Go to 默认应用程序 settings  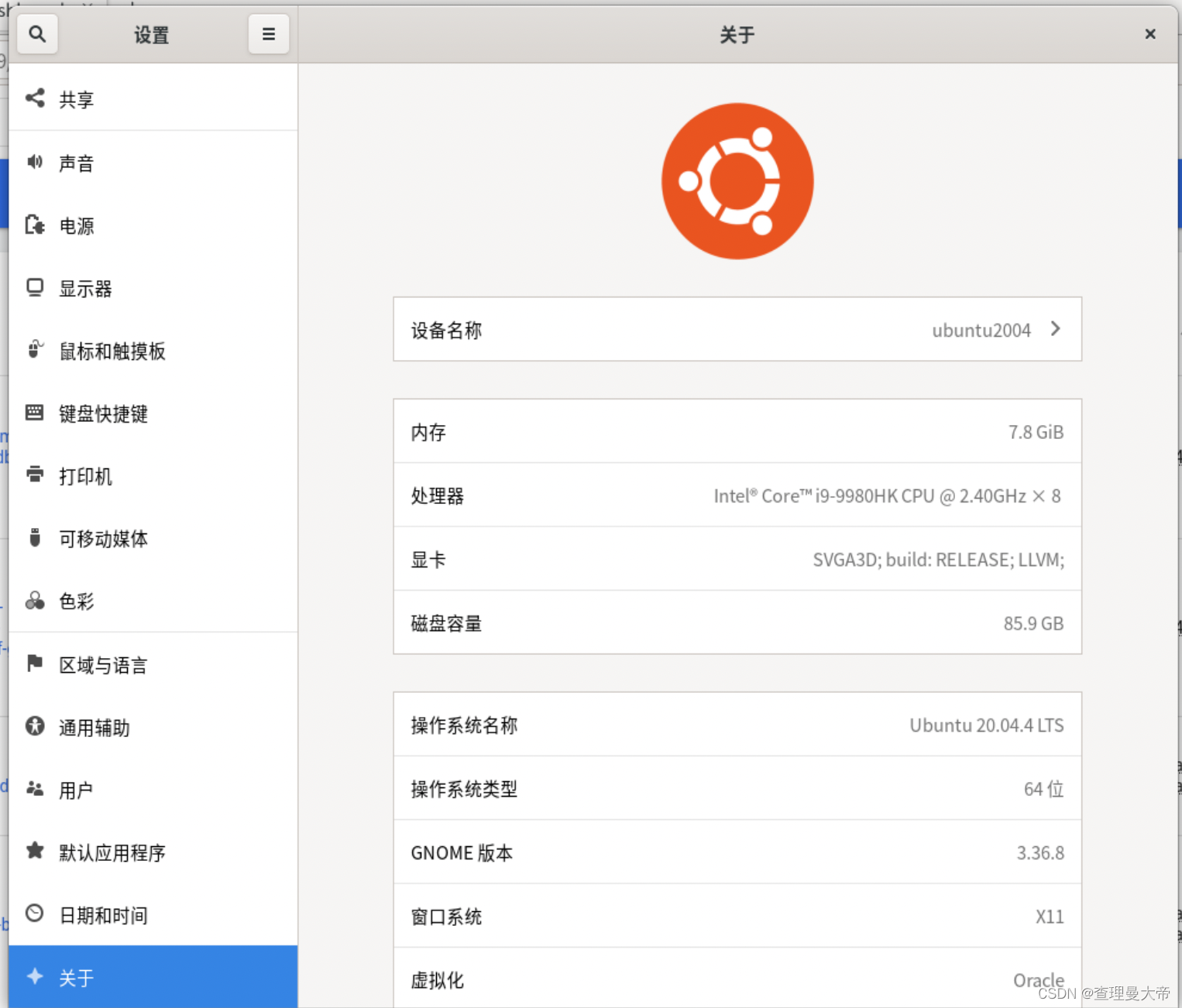[153, 852]
